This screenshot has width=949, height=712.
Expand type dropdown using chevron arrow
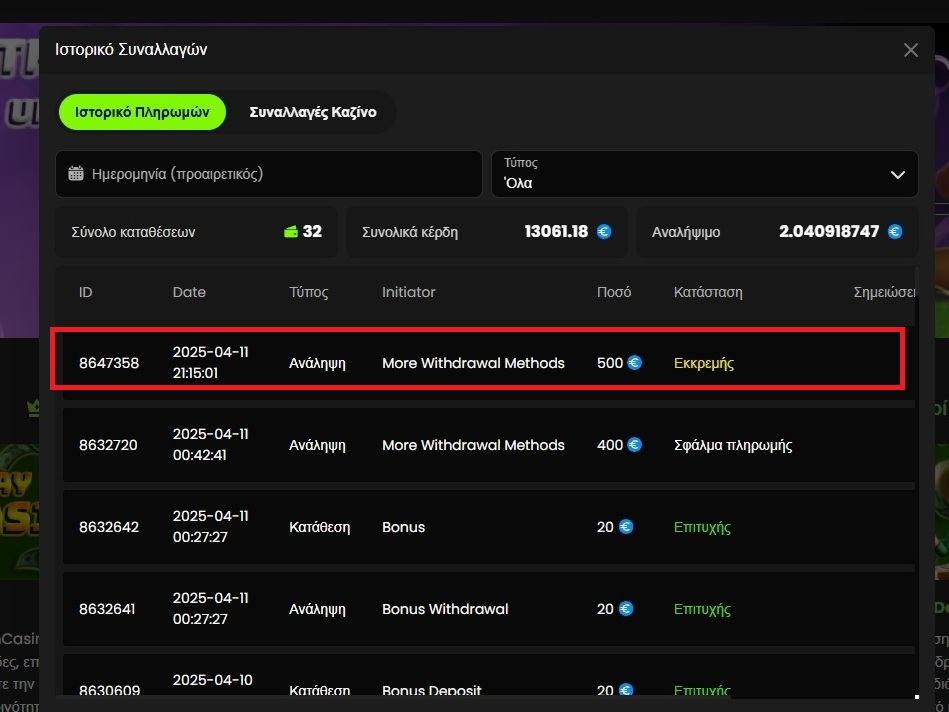[897, 175]
